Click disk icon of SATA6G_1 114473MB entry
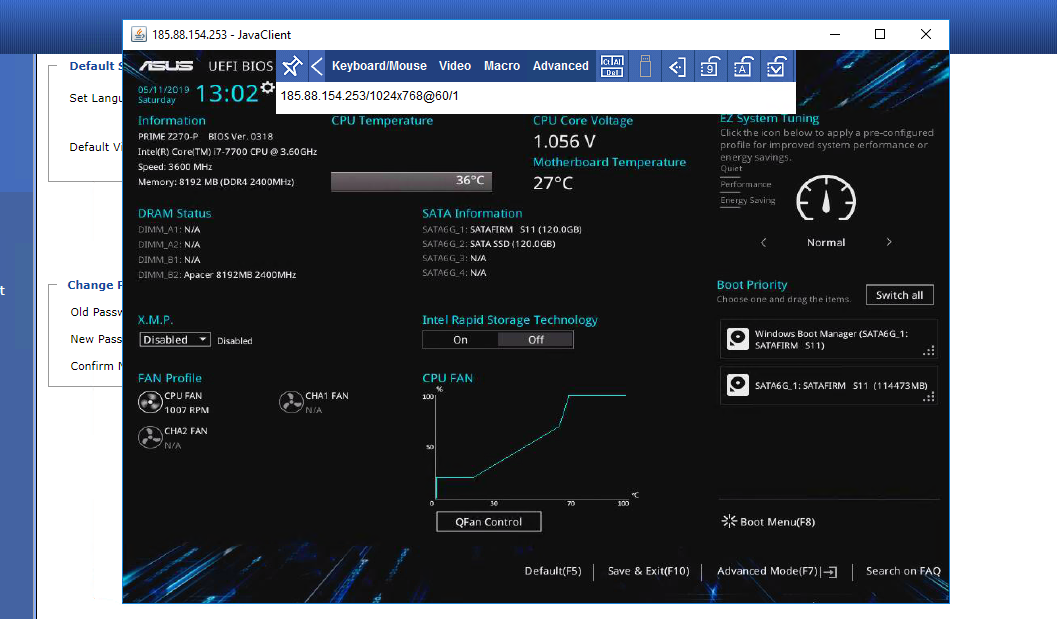Viewport: 1057px width, 619px height. coord(738,385)
